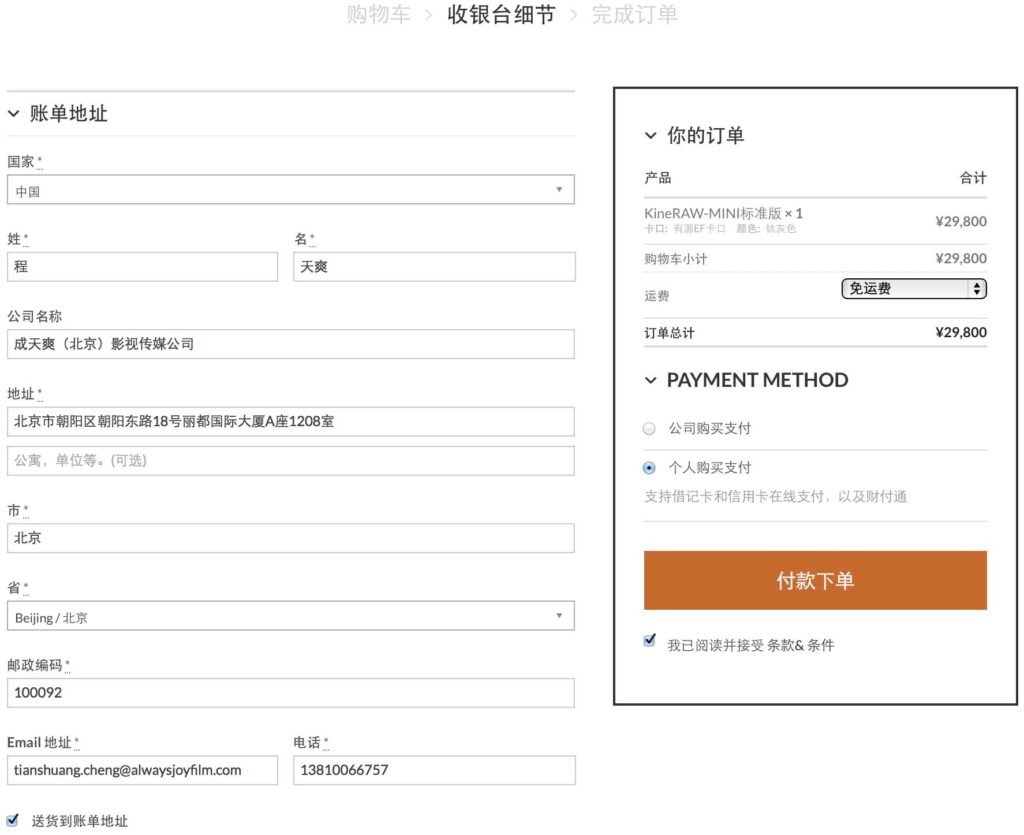The width and height of the screenshot is (1024, 835).
Task: Open the 国家 country dropdown
Action: coord(290,190)
